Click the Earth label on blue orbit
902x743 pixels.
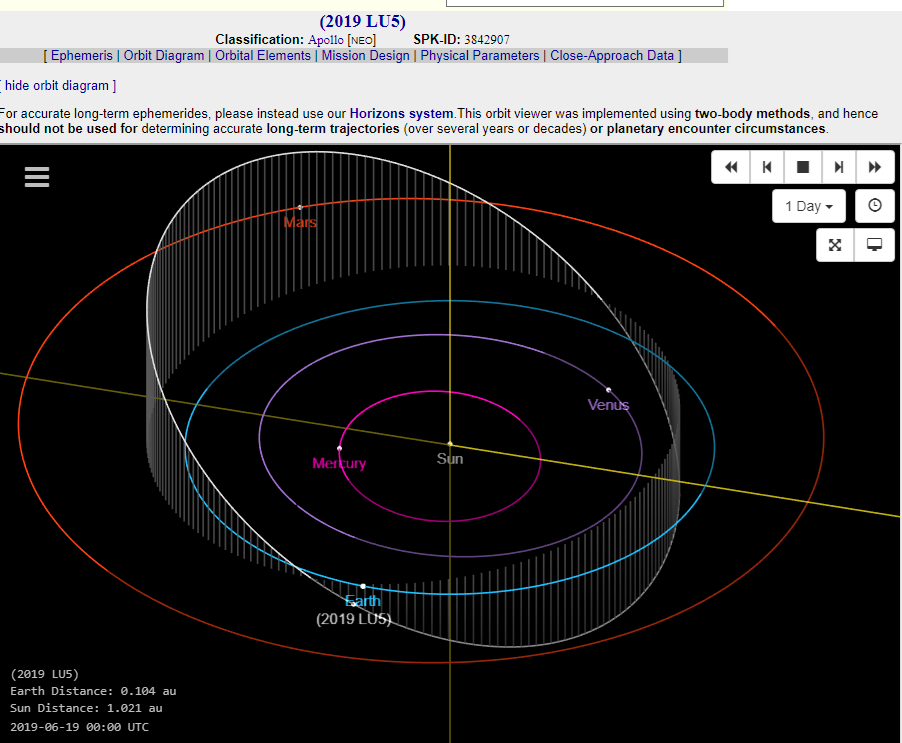tap(363, 601)
